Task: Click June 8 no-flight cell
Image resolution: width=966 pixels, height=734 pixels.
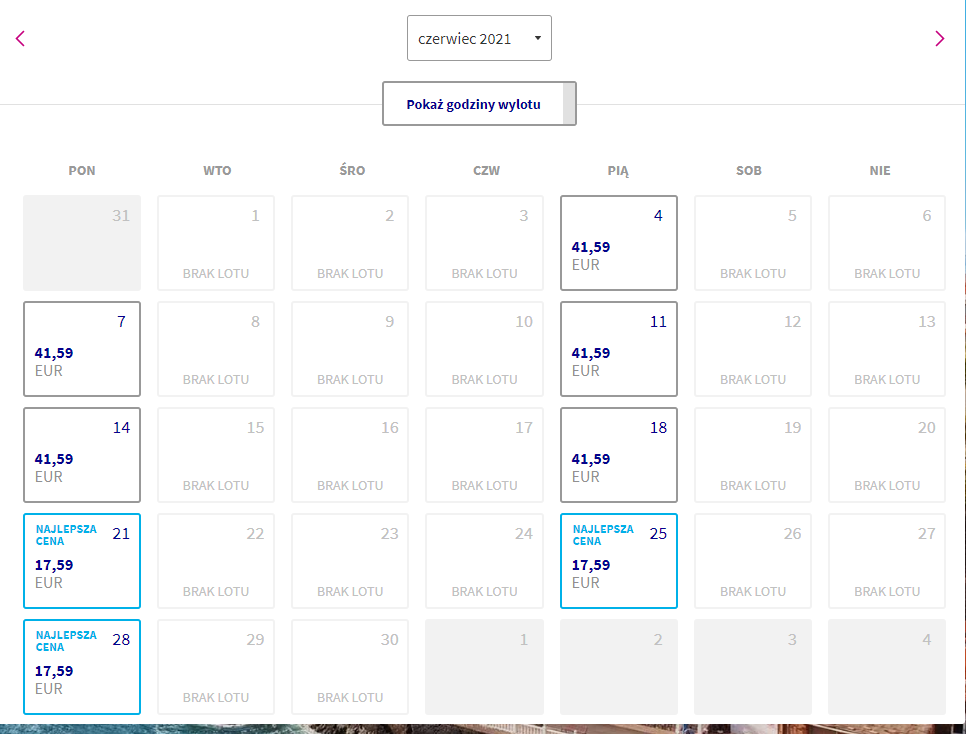Action: click(216, 349)
